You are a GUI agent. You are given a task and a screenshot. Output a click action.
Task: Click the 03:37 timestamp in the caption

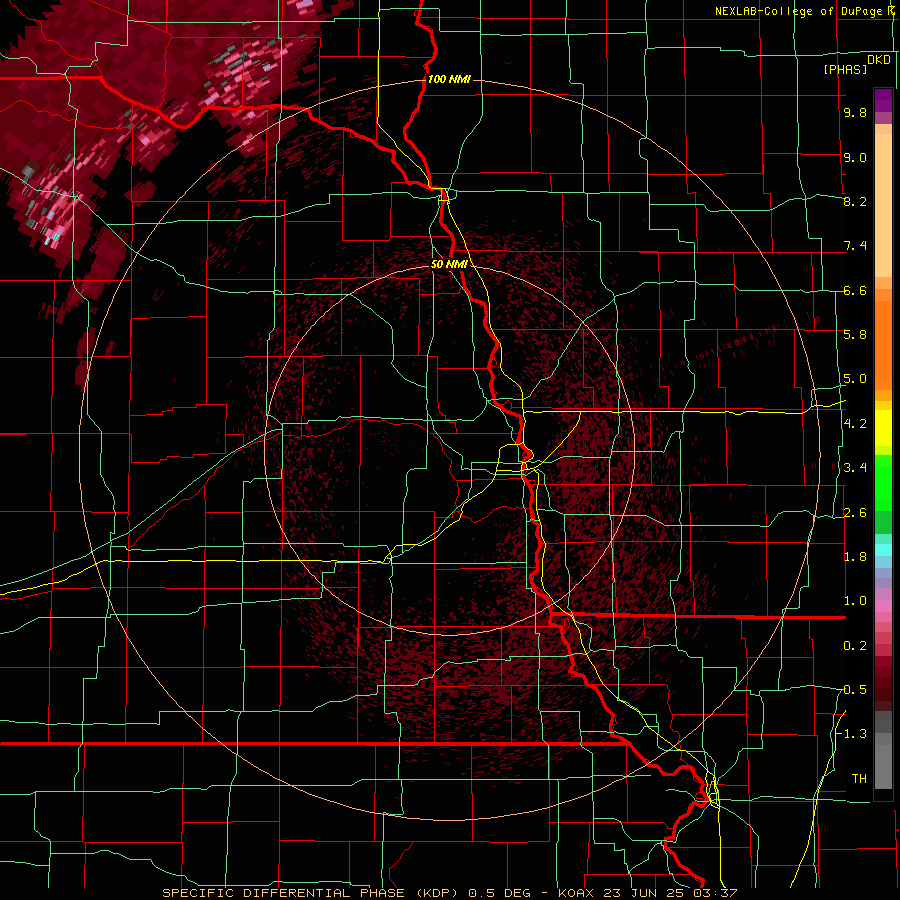point(715,893)
